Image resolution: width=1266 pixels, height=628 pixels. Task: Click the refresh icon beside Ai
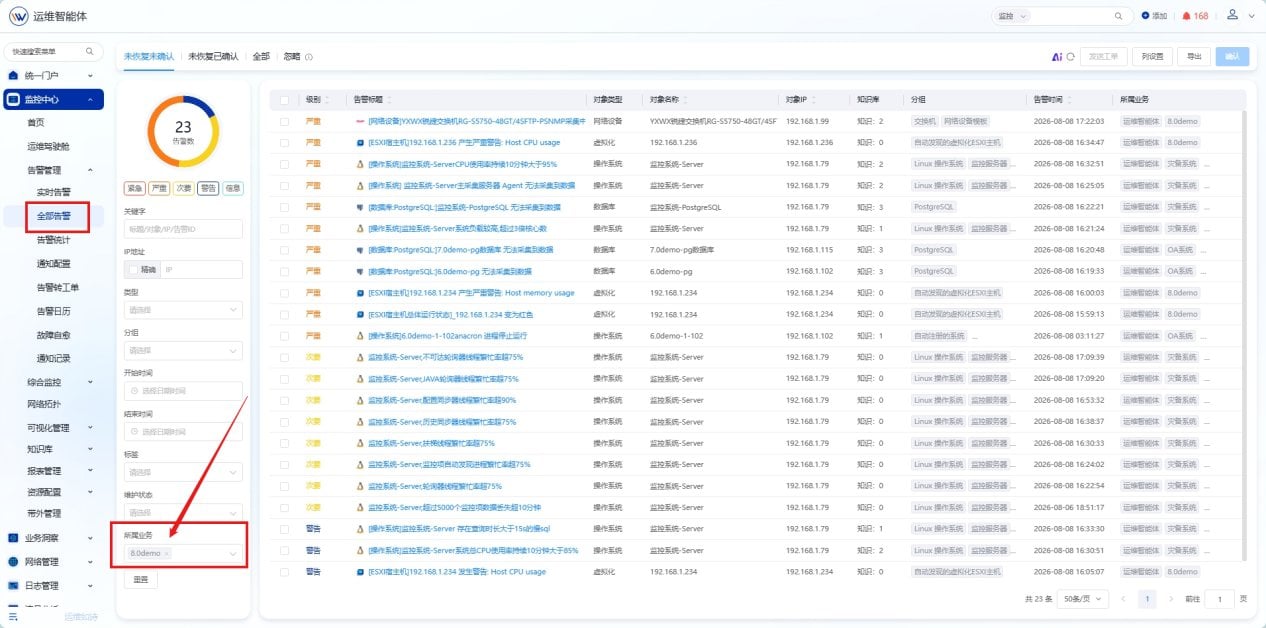pyautogui.click(x=1070, y=57)
